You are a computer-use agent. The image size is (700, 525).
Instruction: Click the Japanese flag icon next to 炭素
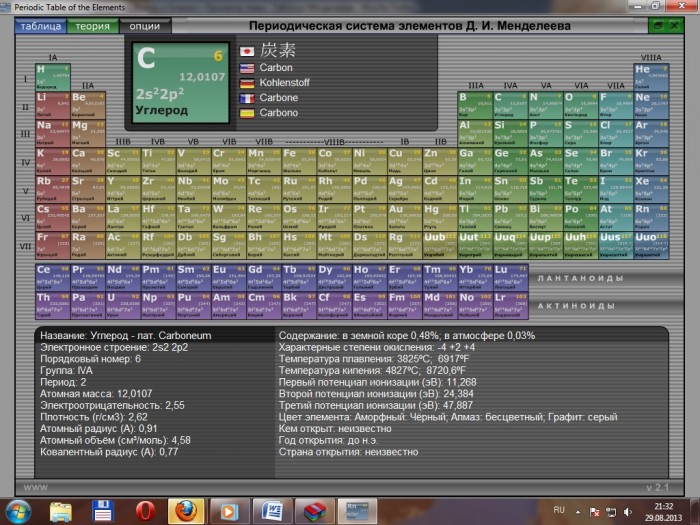click(x=247, y=50)
